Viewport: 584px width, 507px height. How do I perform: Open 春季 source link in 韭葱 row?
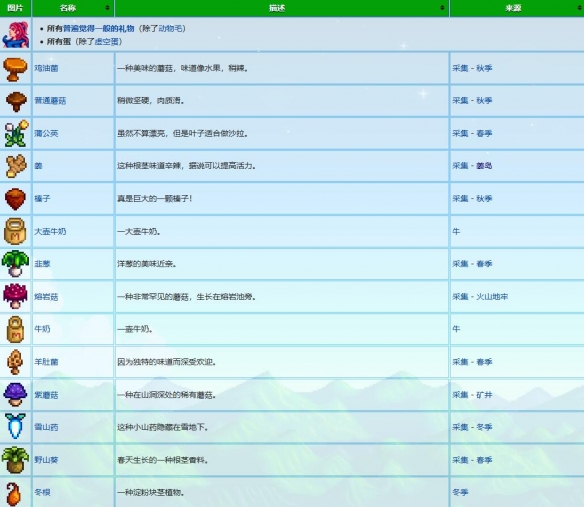click(x=484, y=264)
